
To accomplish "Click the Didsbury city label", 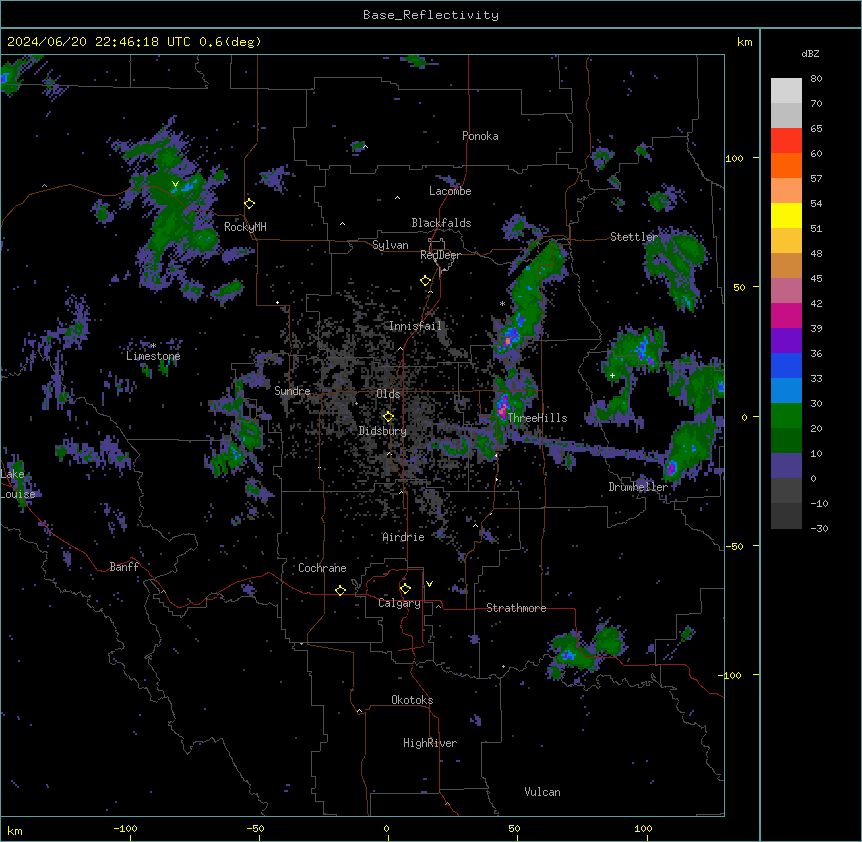I will 383,431.
